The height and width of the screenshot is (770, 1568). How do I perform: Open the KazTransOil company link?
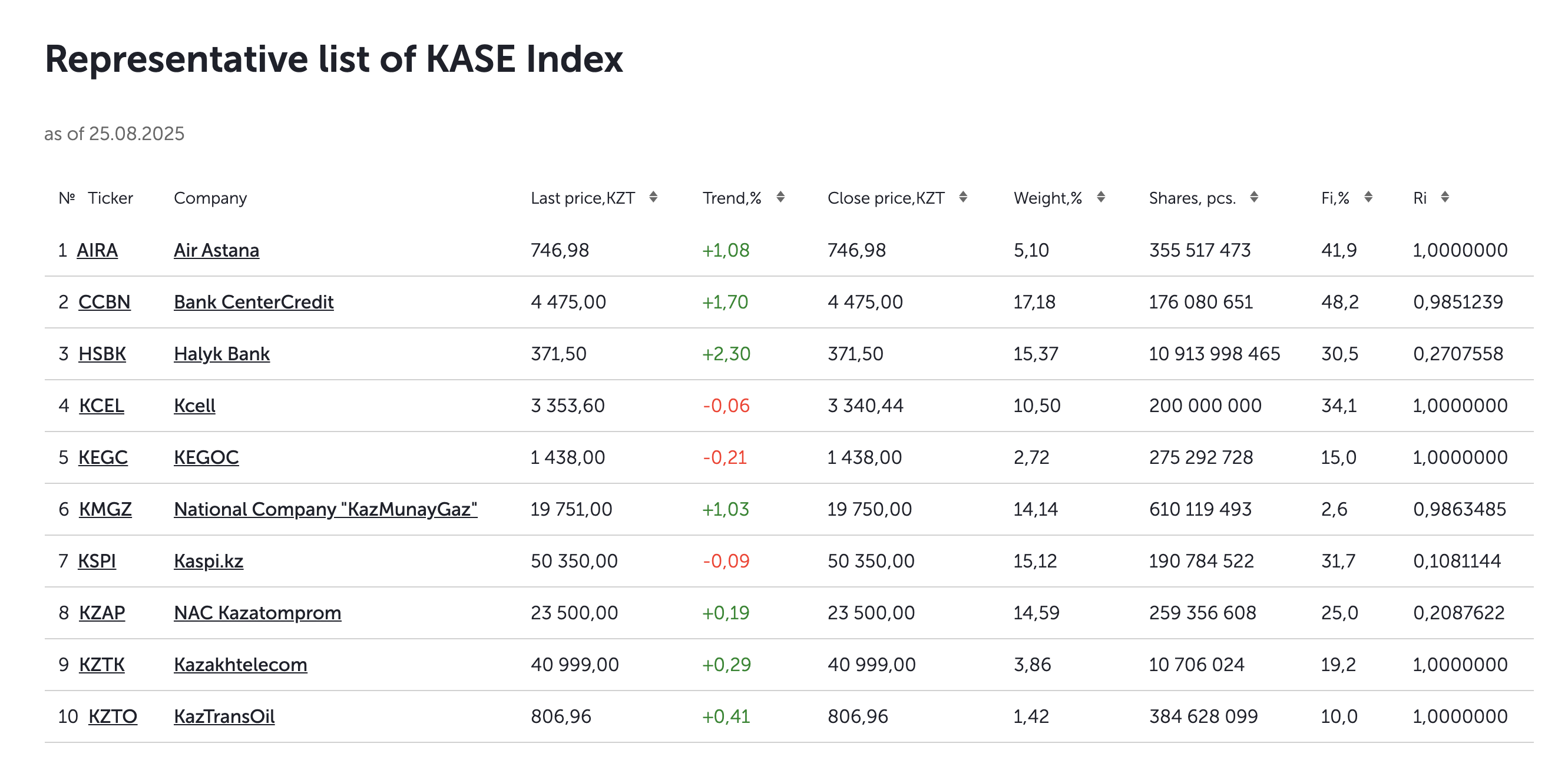click(224, 716)
